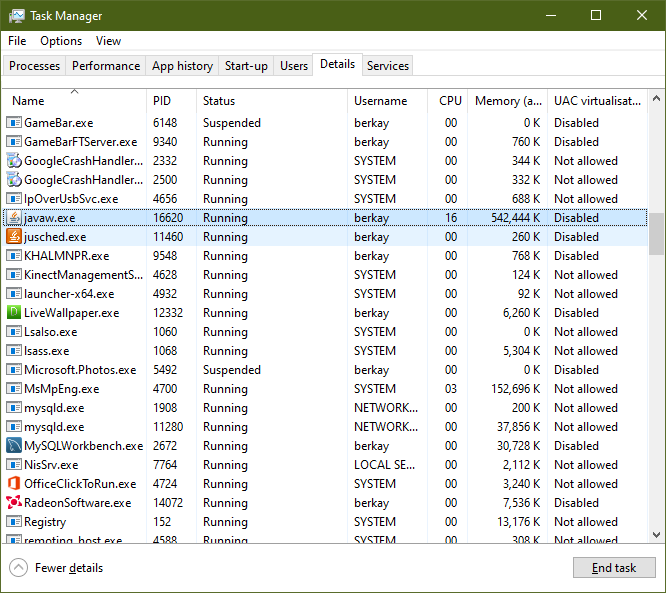Screen dimensions: 666x593
Task: Click the scrollbar down arrow
Action: pyautogui.click(x=656, y=534)
